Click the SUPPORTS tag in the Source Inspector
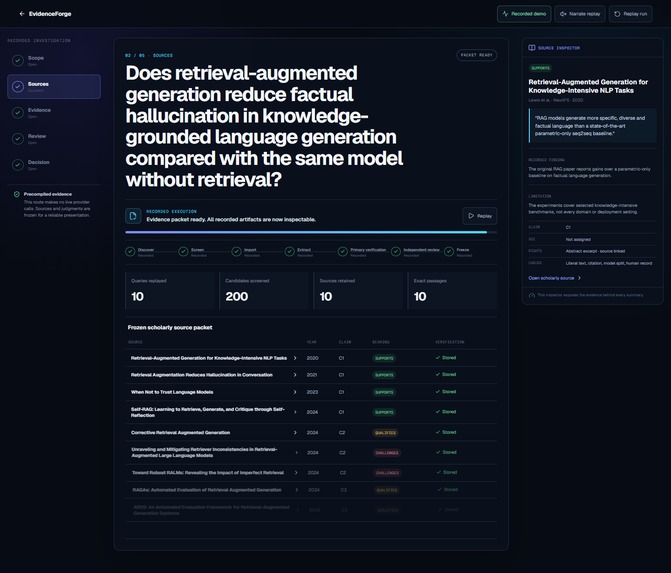The width and height of the screenshot is (671, 573). pos(540,68)
